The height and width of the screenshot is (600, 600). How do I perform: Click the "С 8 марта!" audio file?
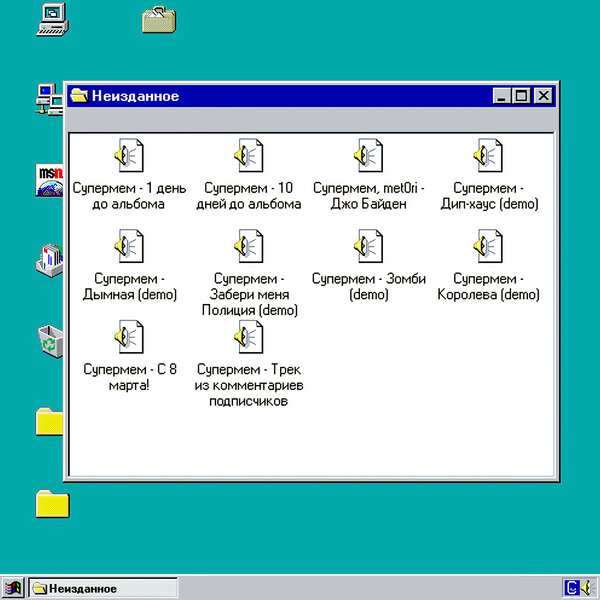pyautogui.click(x=130, y=337)
